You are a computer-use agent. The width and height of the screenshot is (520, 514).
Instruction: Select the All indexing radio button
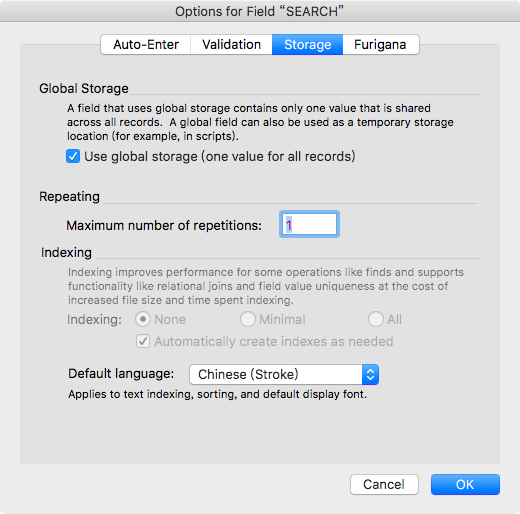[376, 319]
